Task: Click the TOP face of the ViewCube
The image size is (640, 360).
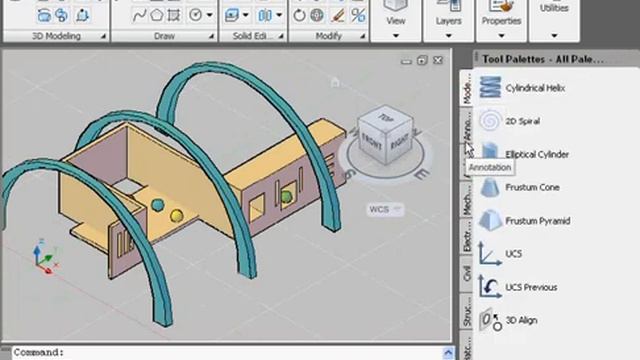Action: coord(386,118)
